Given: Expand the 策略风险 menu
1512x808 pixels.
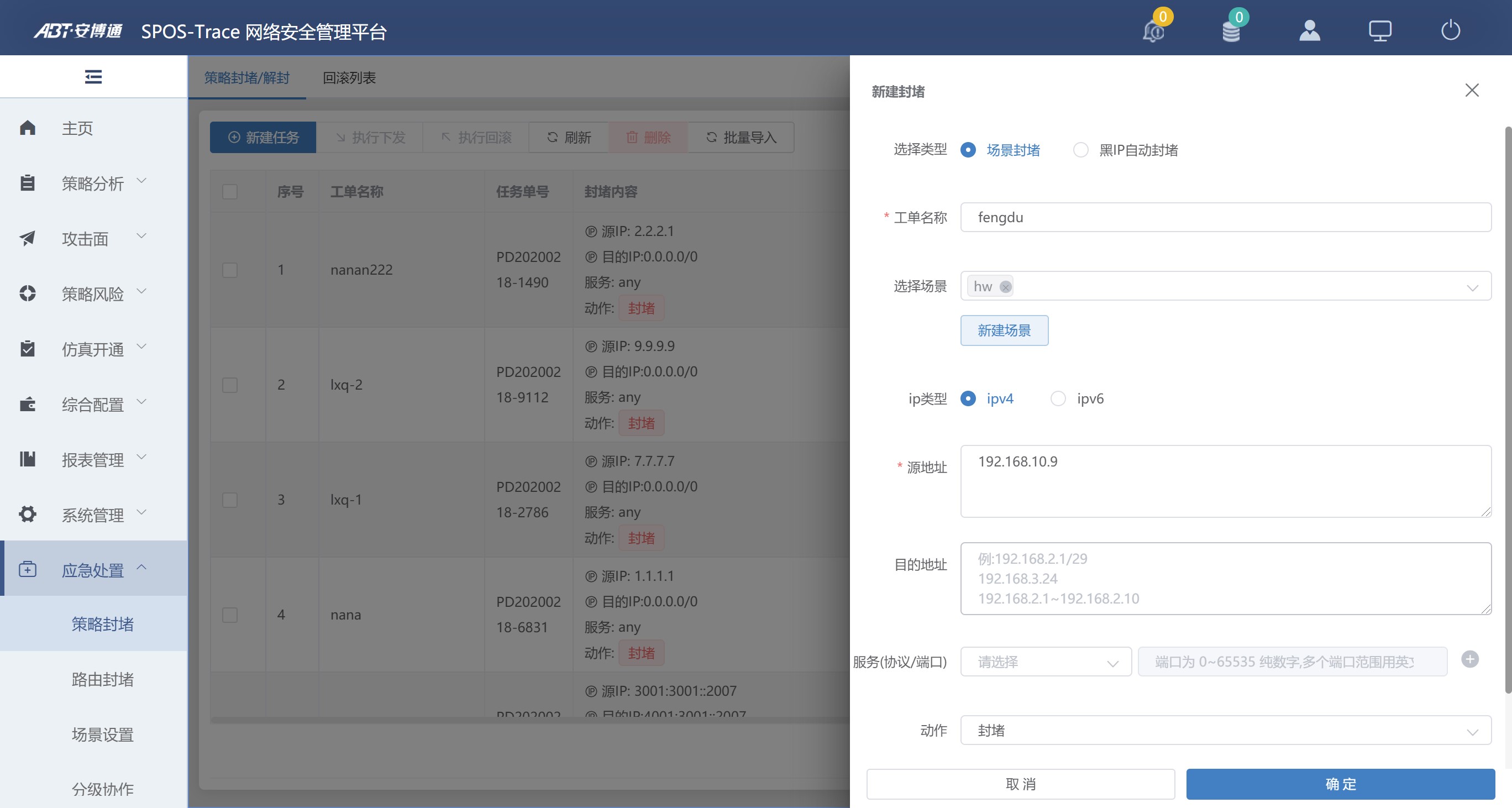Looking at the screenshot, I should (x=94, y=293).
